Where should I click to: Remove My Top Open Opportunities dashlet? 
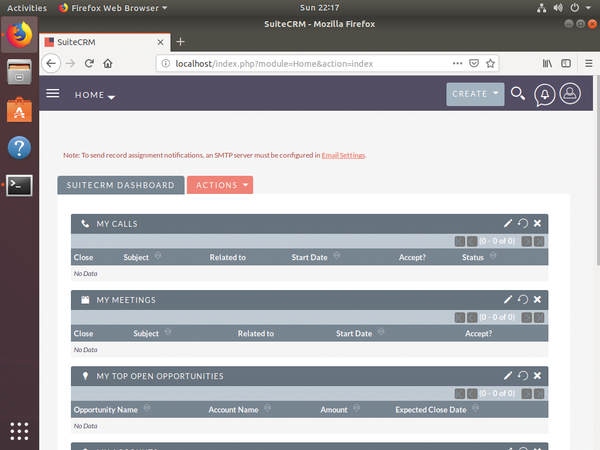[x=537, y=376]
